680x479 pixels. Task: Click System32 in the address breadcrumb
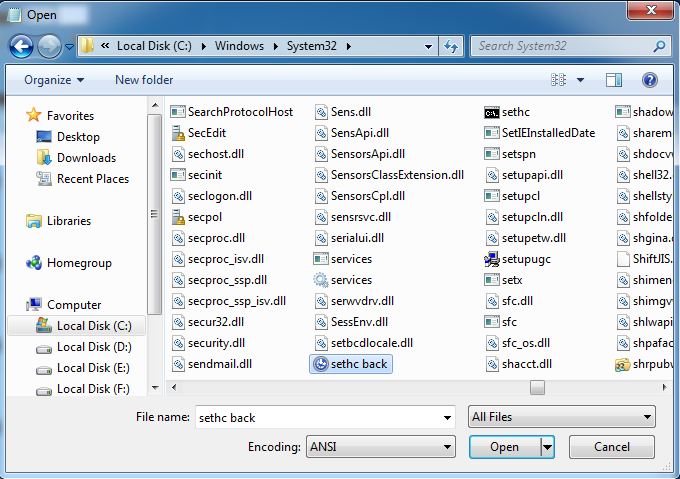coord(312,46)
